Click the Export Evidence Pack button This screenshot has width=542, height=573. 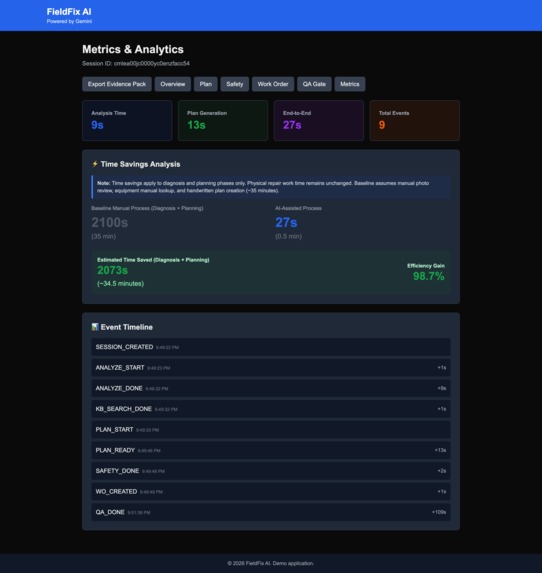pyautogui.click(x=117, y=84)
